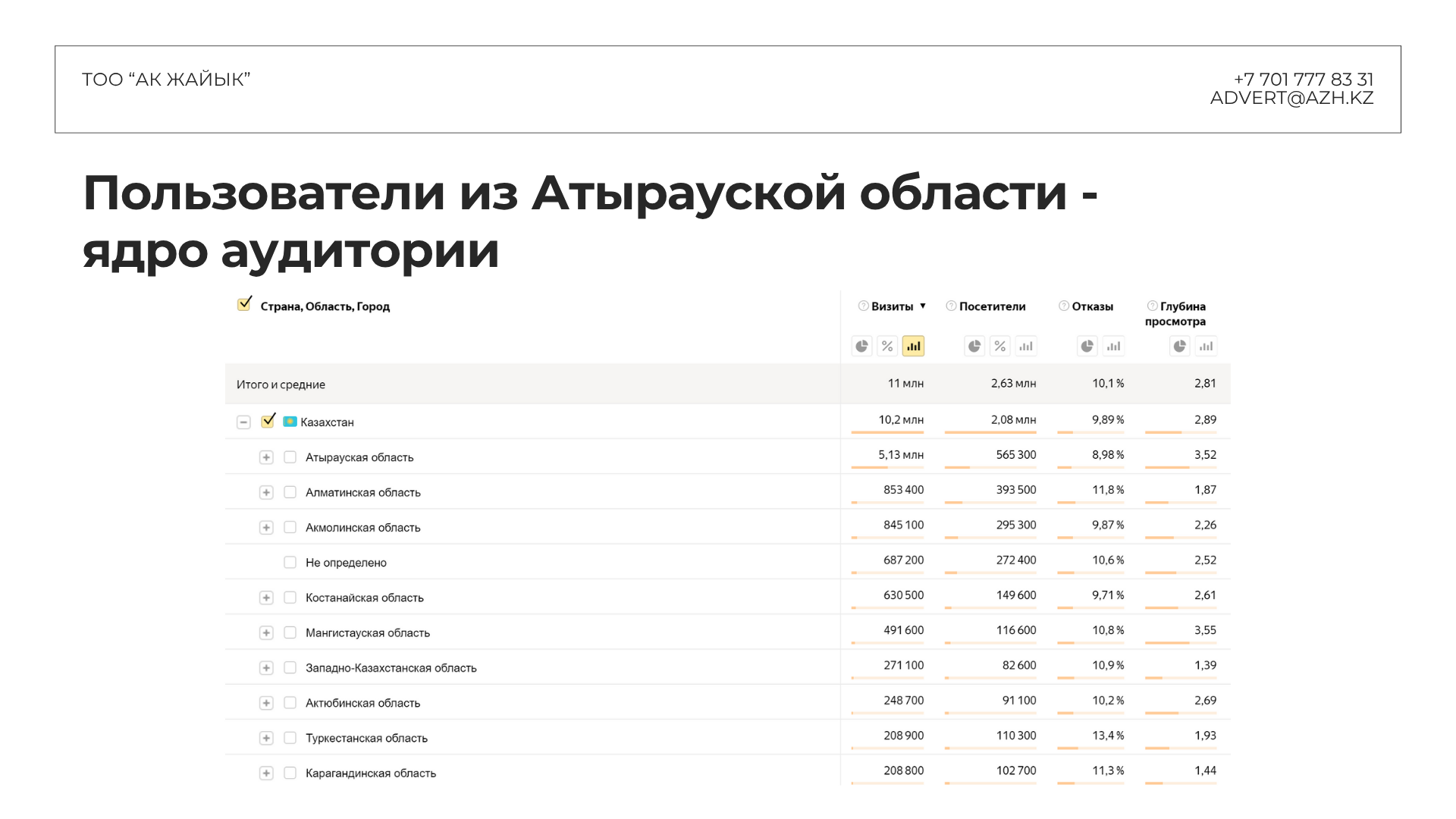Viewport: 1456px width, 819px height.
Task: Click the pie chart icon under Посетители
Action: [974, 347]
